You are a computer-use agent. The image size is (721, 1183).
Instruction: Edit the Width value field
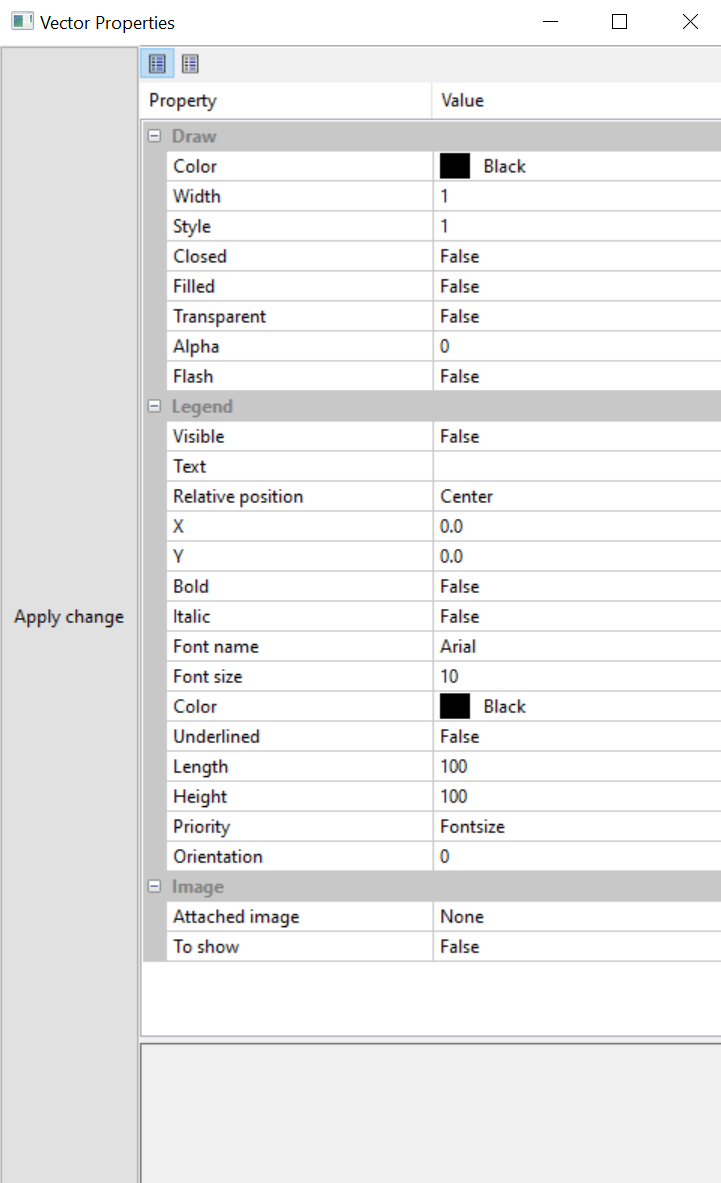click(x=575, y=196)
